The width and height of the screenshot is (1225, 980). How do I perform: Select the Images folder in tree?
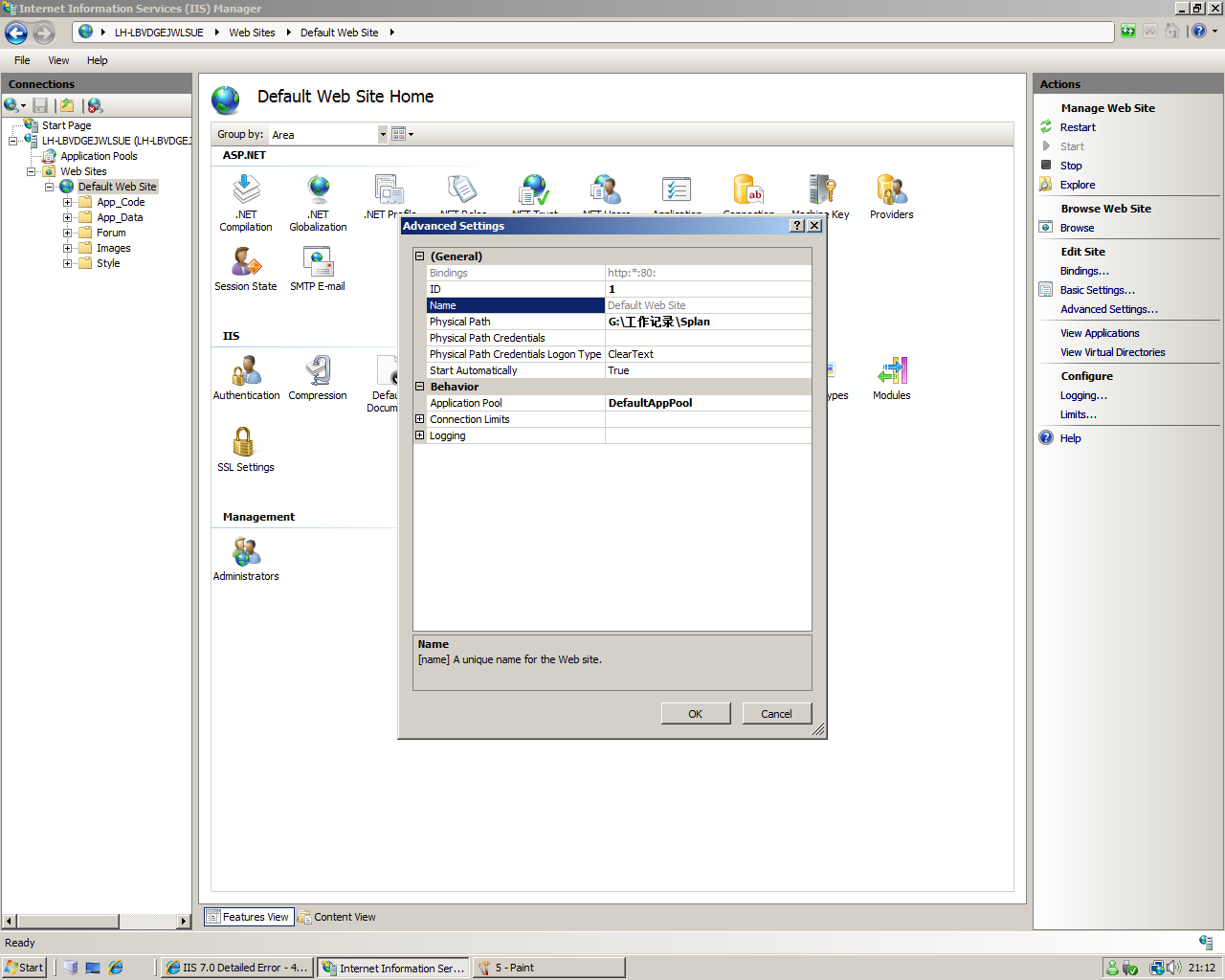(113, 248)
